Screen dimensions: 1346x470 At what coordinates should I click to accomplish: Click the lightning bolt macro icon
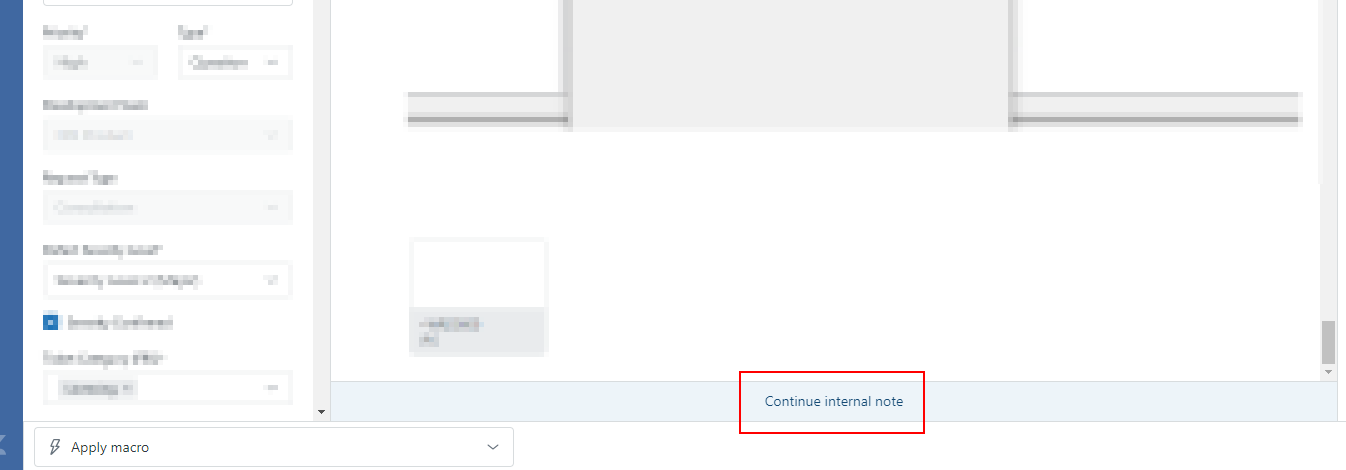click(56, 447)
